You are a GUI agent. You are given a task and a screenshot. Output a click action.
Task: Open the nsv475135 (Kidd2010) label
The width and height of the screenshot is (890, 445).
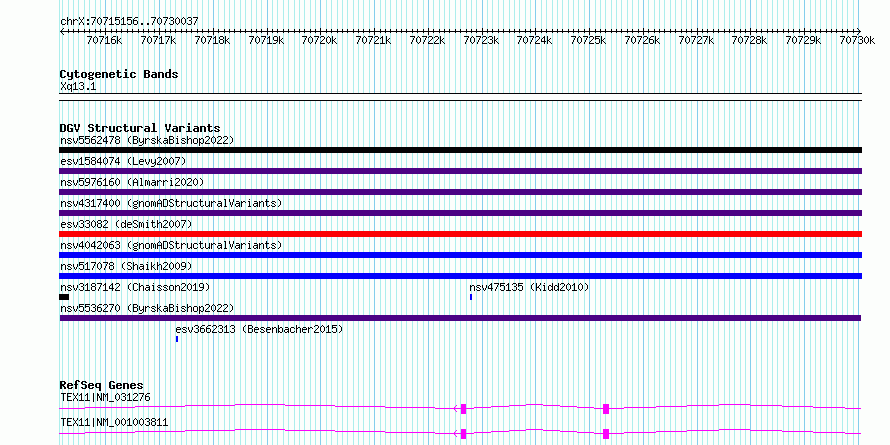529,287
